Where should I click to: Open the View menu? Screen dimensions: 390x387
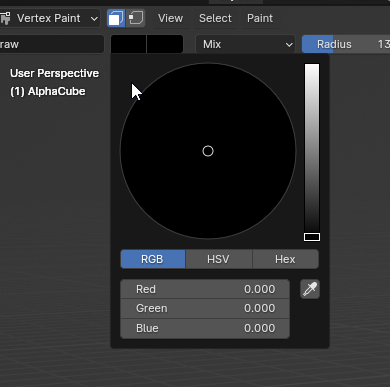point(170,18)
